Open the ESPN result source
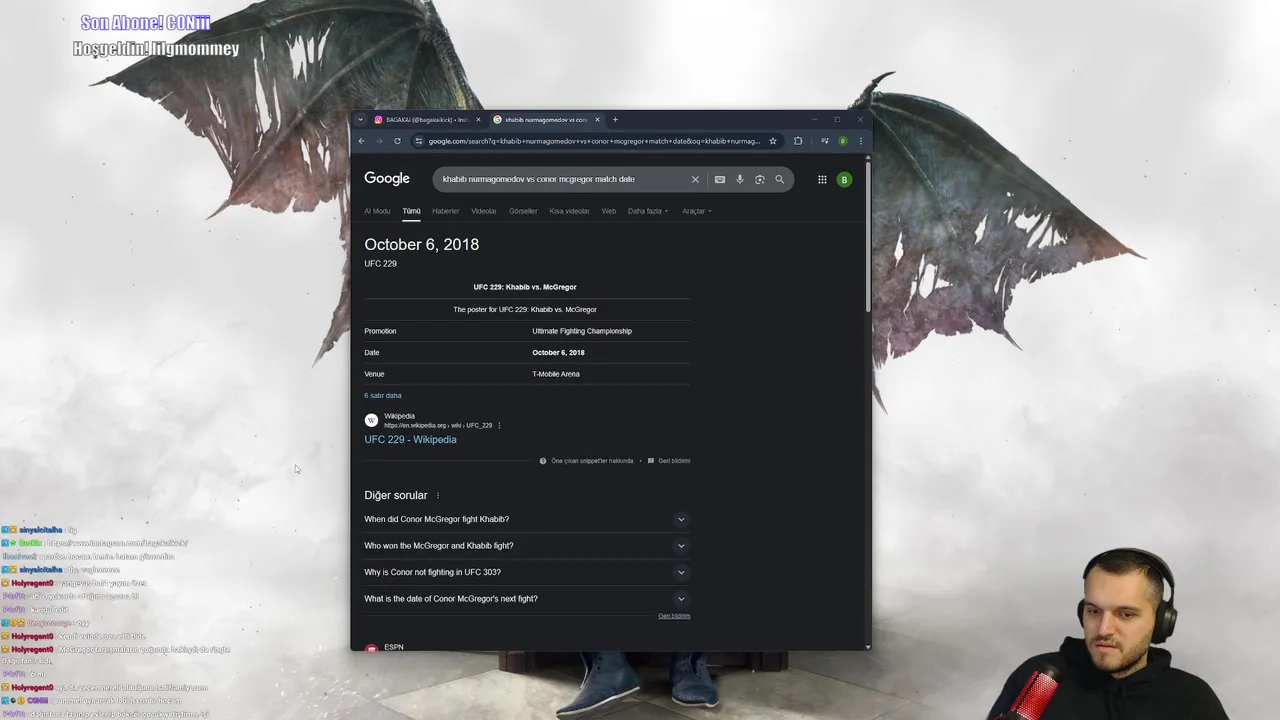 [394, 647]
